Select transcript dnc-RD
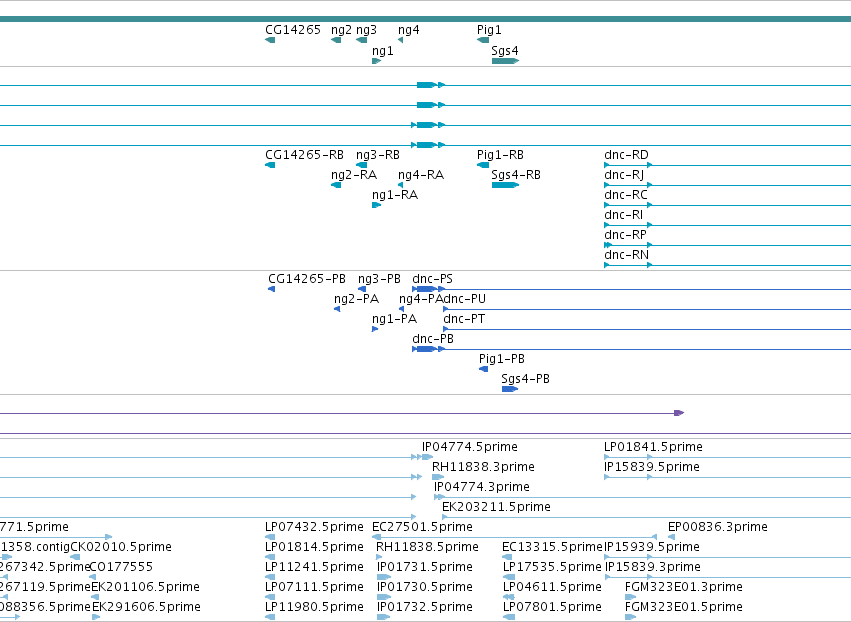Image resolution: width=851 pixels, height=622 pixels. pos(626,155)
